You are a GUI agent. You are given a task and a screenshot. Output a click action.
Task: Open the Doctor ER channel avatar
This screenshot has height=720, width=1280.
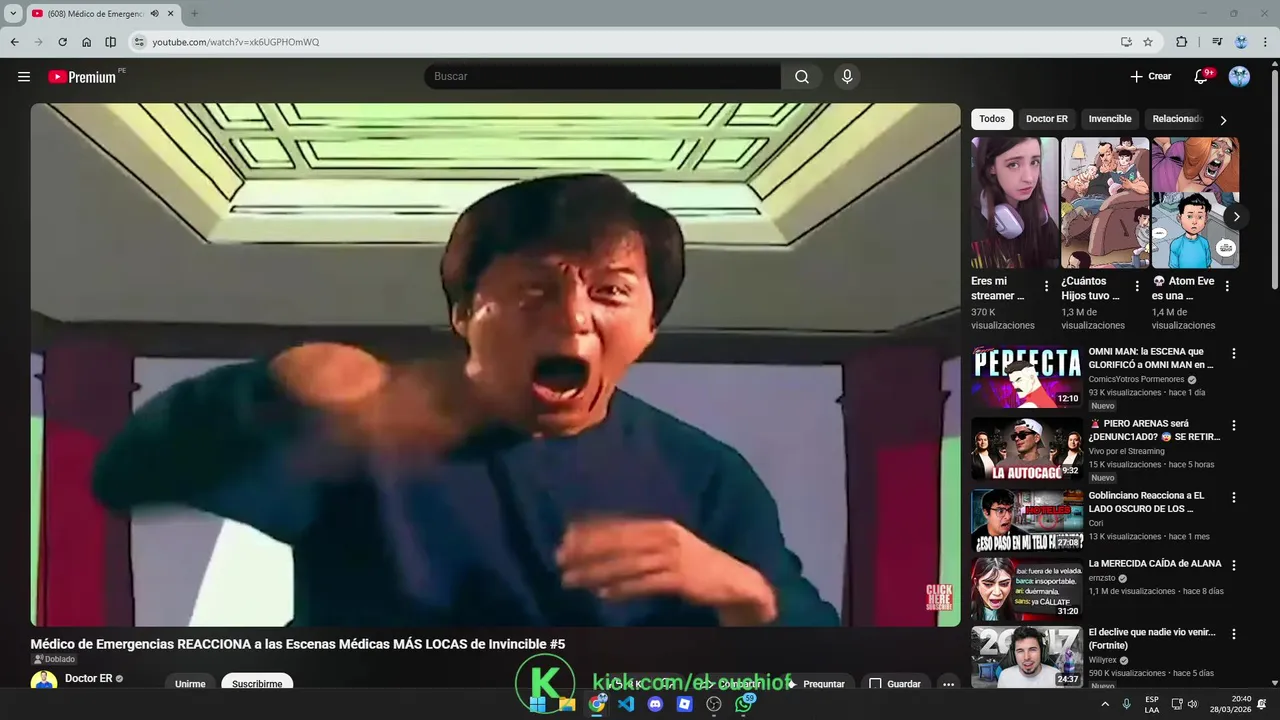44,682
